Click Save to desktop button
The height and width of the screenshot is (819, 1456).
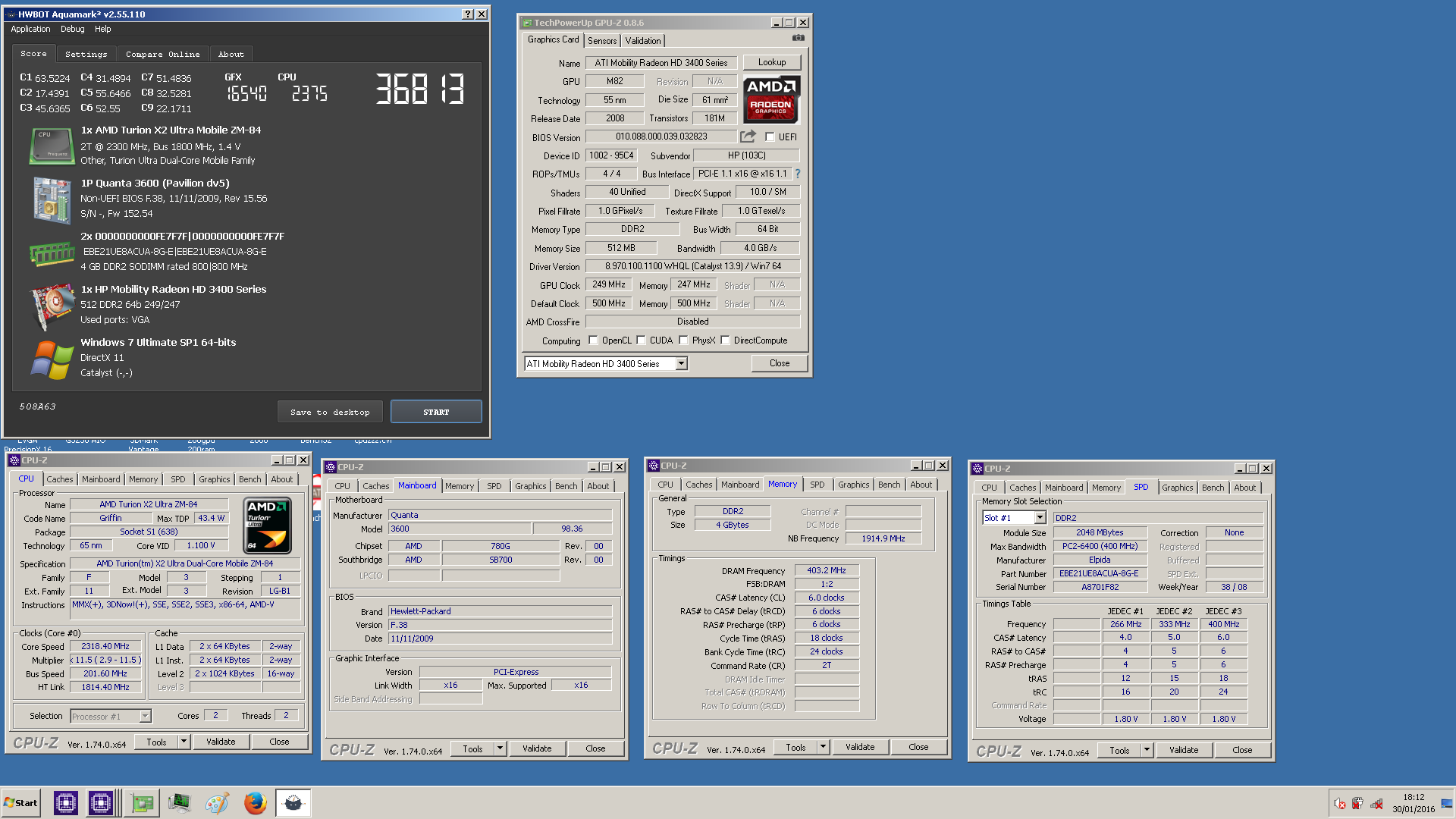(x=330, y=412)
